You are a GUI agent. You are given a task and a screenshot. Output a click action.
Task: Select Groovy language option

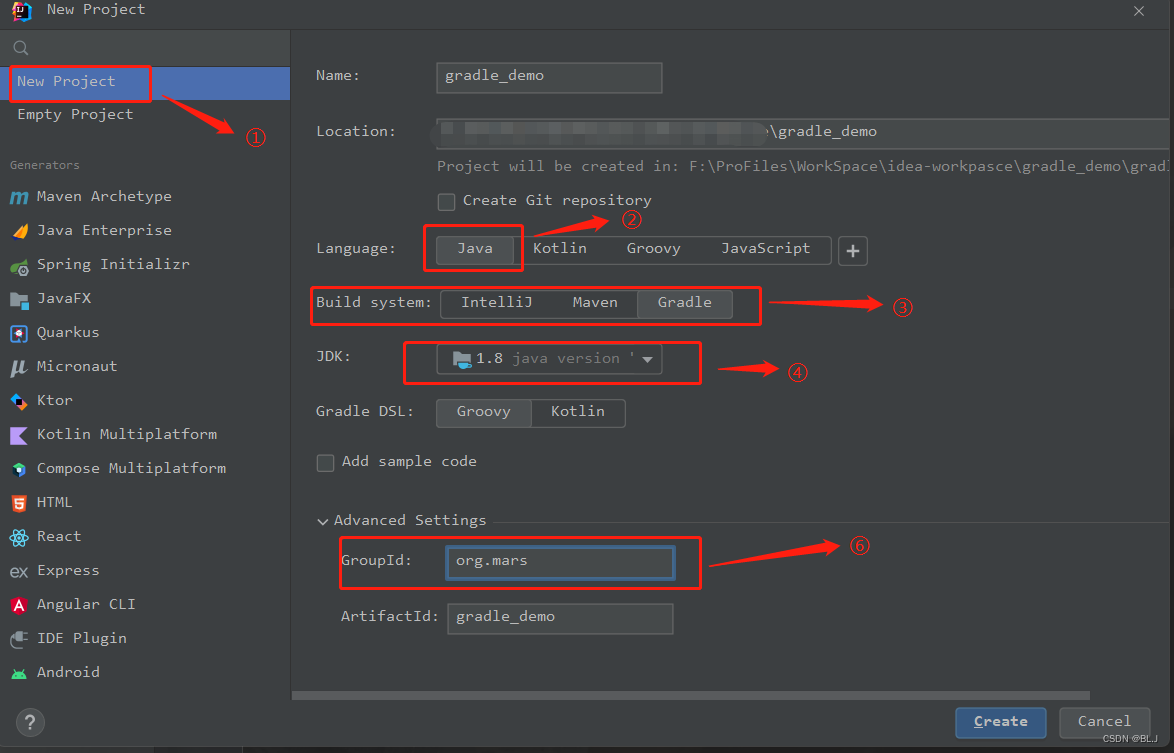654,249
